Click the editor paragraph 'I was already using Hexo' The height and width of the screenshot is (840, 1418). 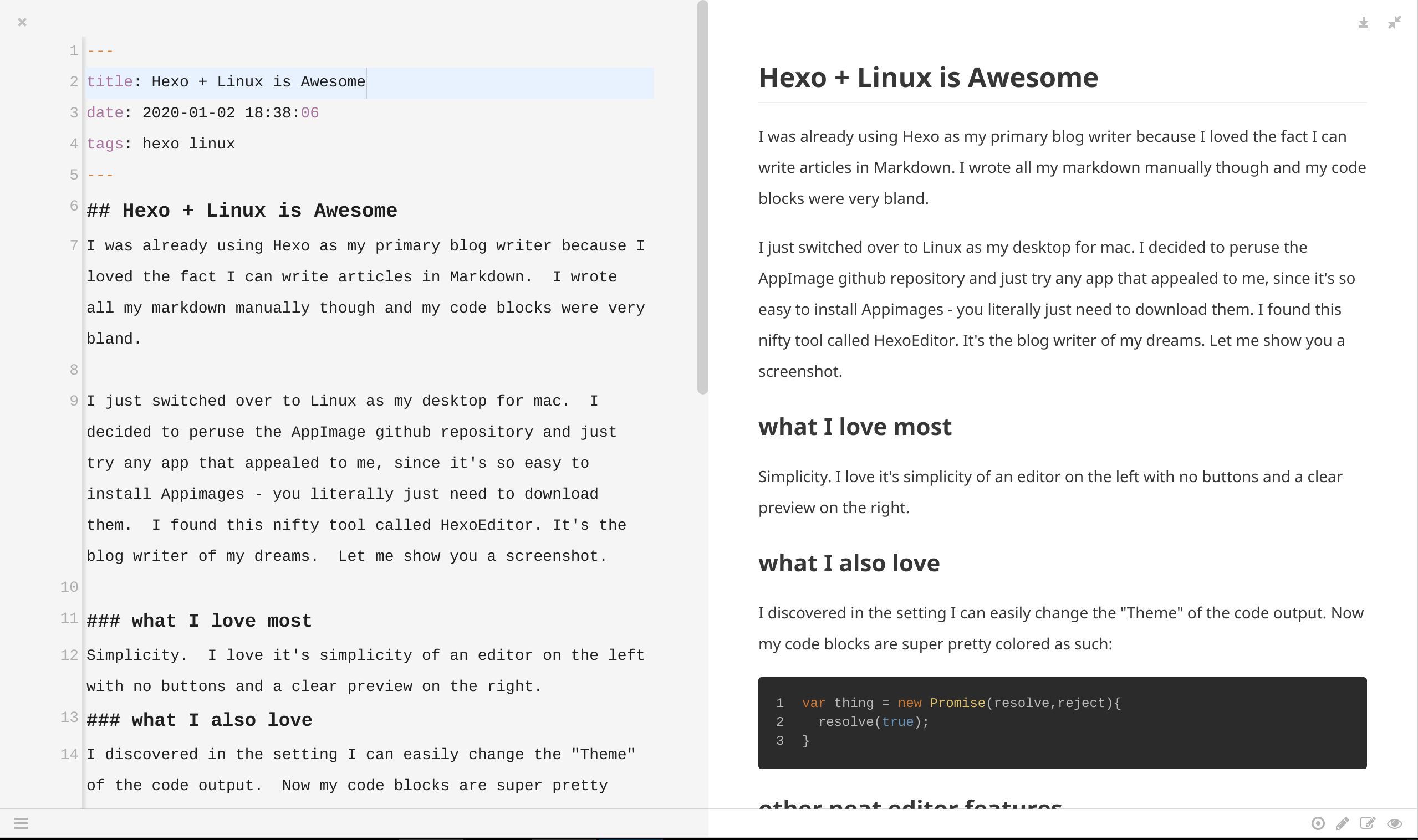[x=366, y=292]
